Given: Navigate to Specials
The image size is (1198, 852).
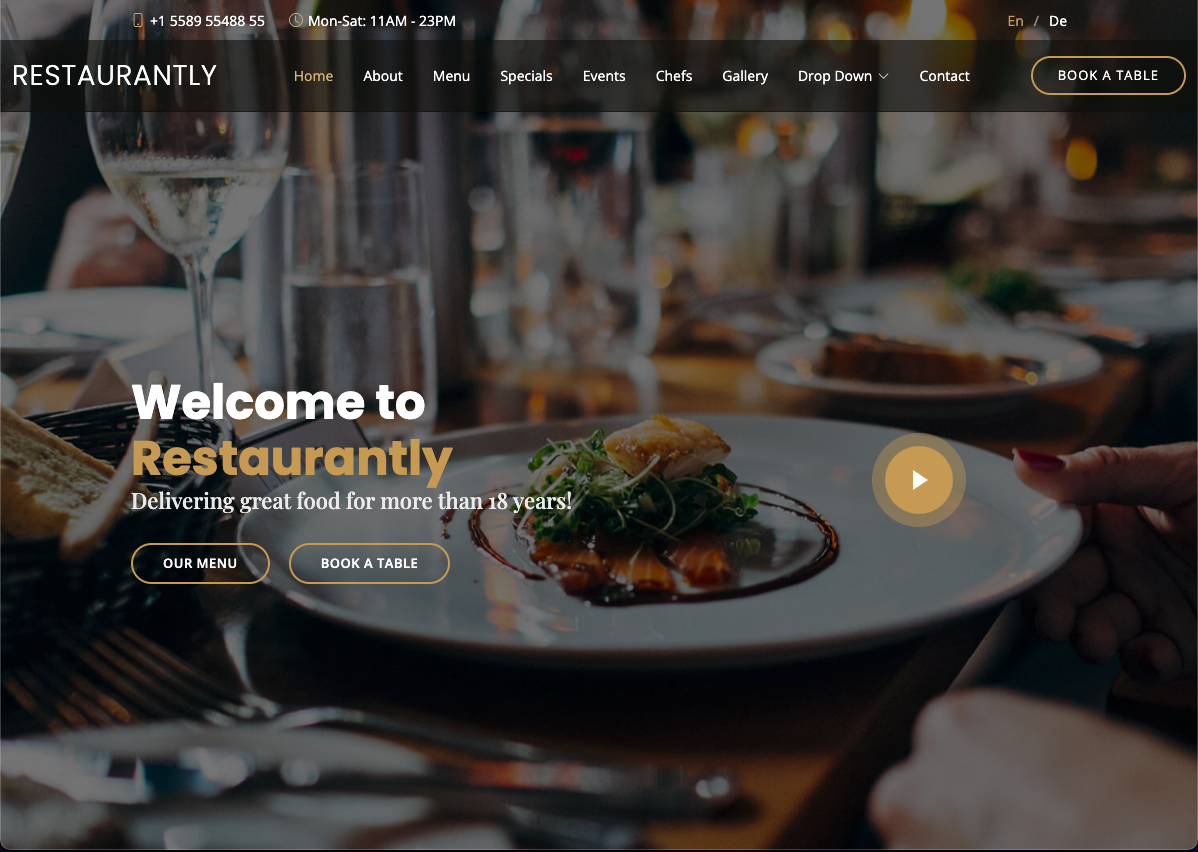Looking at the screenshot, I should (526, 76).
